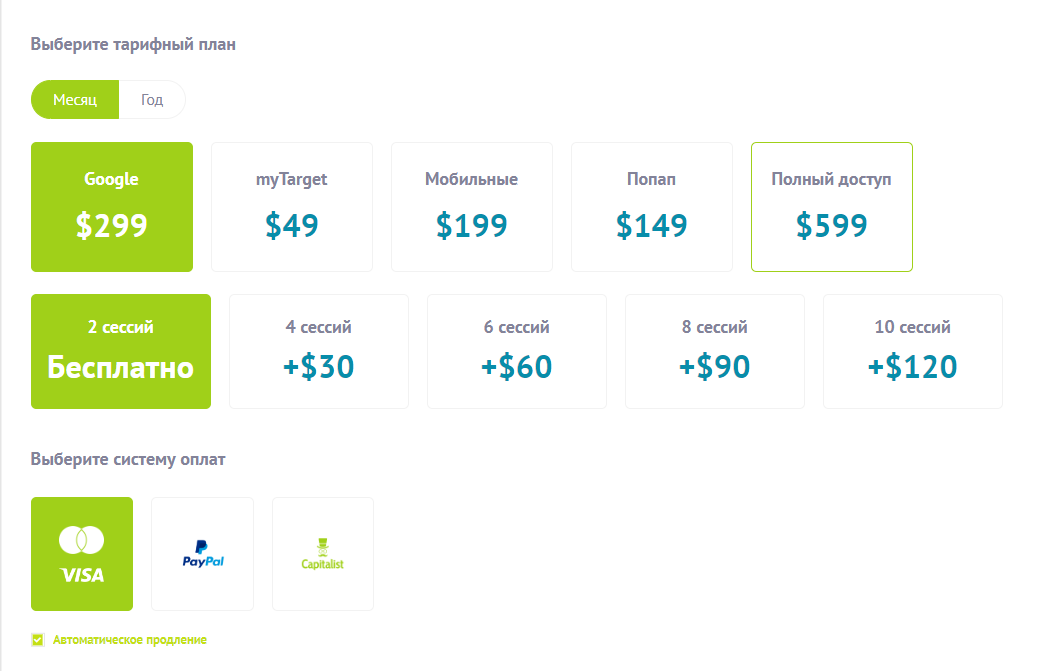Select the Попап $149 plan
The image size is (1049, 671).
tap(652, 207)
